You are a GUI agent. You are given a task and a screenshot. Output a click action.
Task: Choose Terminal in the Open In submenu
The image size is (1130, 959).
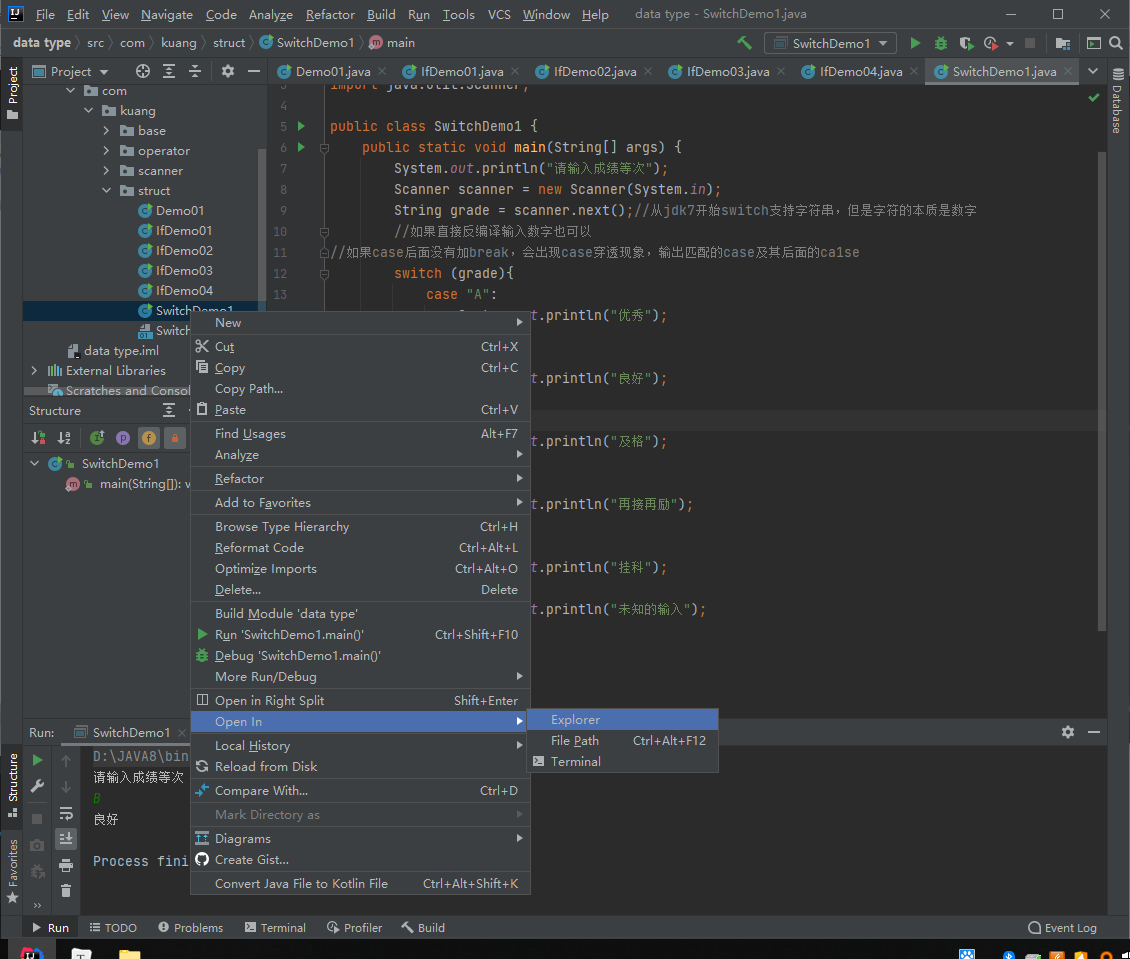[x=623, y=762]
